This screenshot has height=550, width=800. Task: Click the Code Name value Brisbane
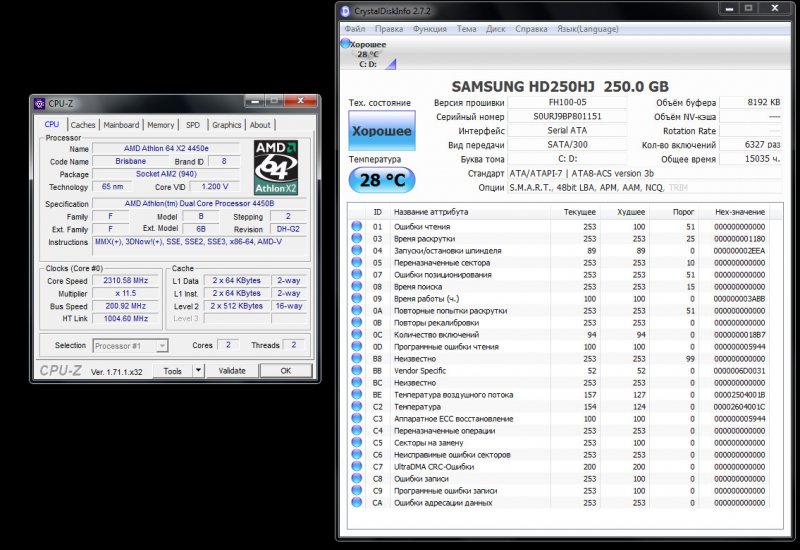[x=131, y=161]
